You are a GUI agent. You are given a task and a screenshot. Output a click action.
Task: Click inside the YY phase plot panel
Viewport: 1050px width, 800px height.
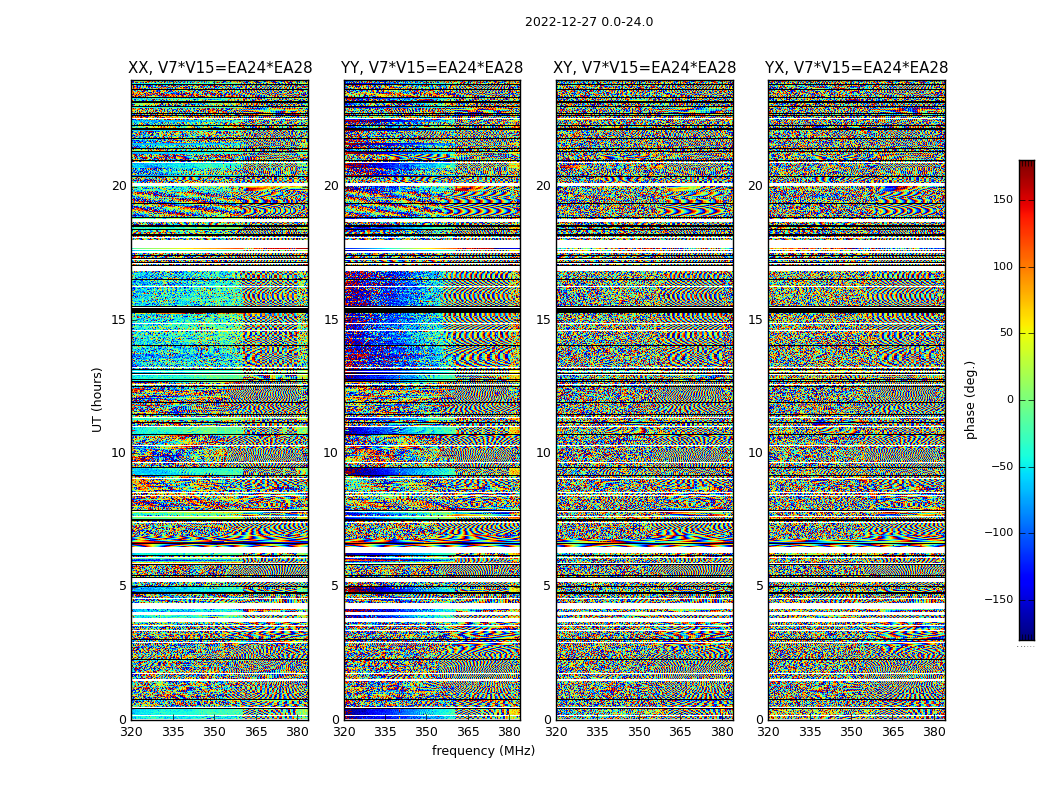[432, 400]
